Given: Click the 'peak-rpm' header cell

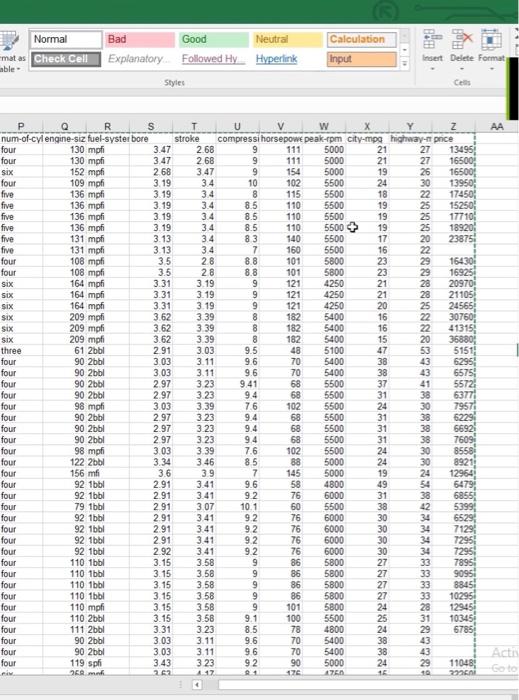Looking at the screenshot, I should (x=324, y=139).
